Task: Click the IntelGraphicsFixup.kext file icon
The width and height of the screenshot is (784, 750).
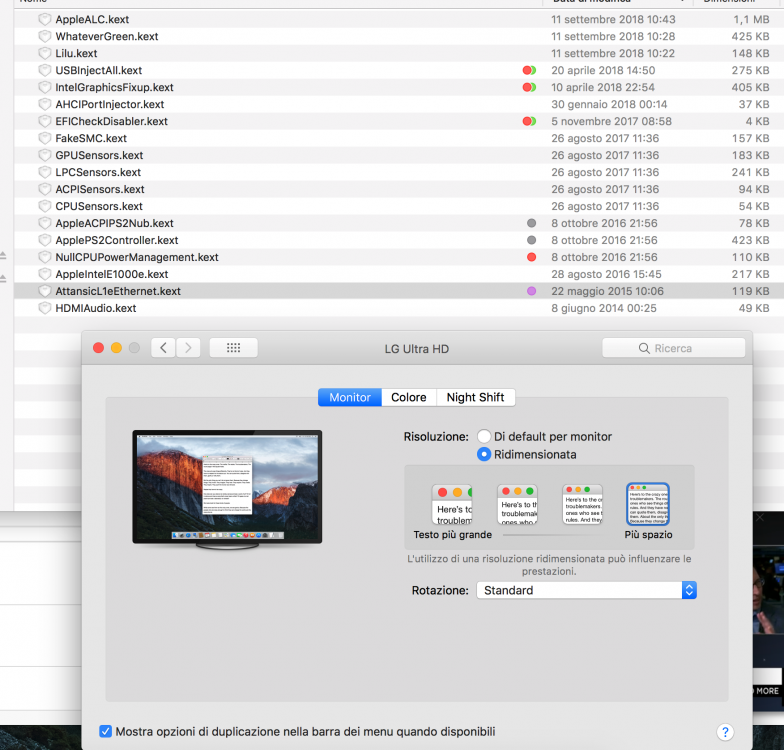Action: click(45, 88)
